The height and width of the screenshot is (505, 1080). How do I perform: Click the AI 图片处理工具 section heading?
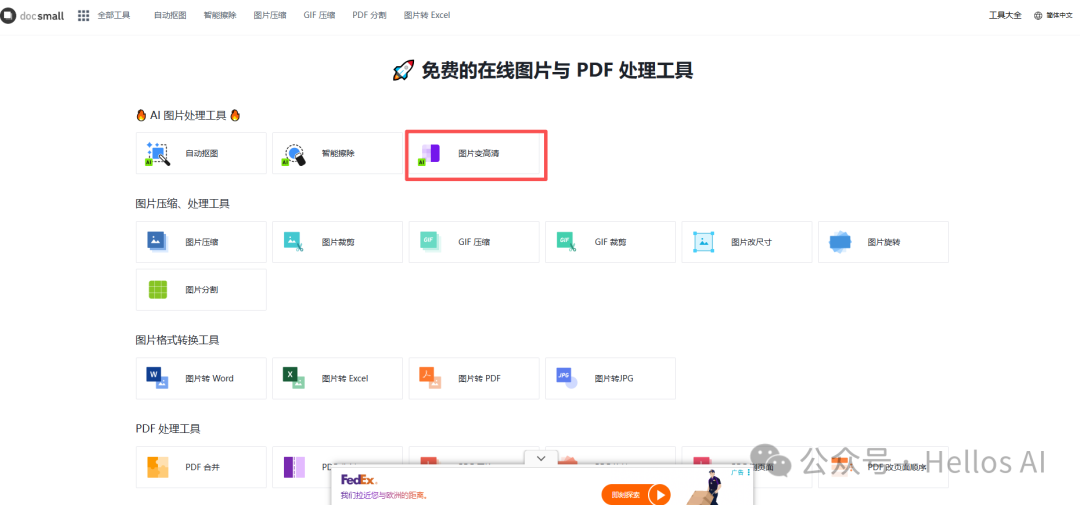point(188,116)
